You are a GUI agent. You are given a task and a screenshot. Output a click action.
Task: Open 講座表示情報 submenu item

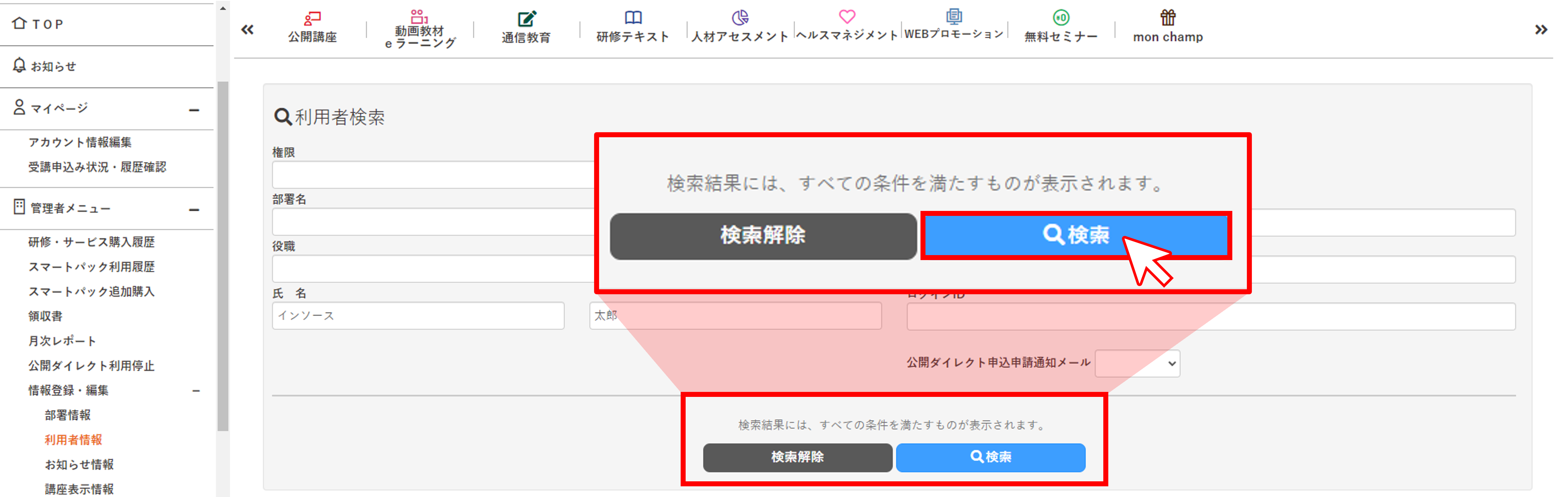(79, 489)
